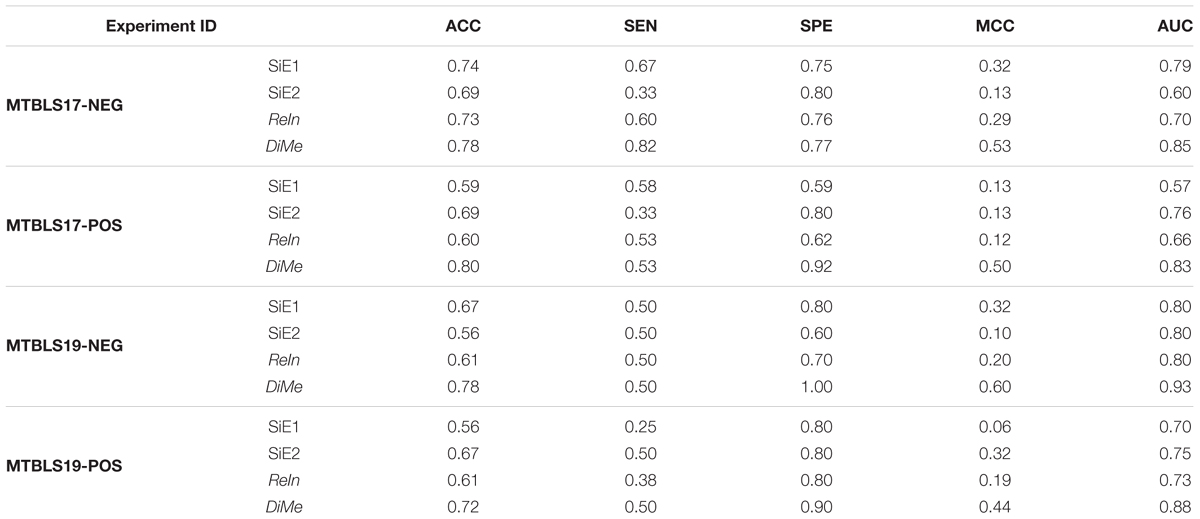The width and height of the screenshot is (1200, 519).
Task: Select the SEN column header
Action: click(640, 27)
